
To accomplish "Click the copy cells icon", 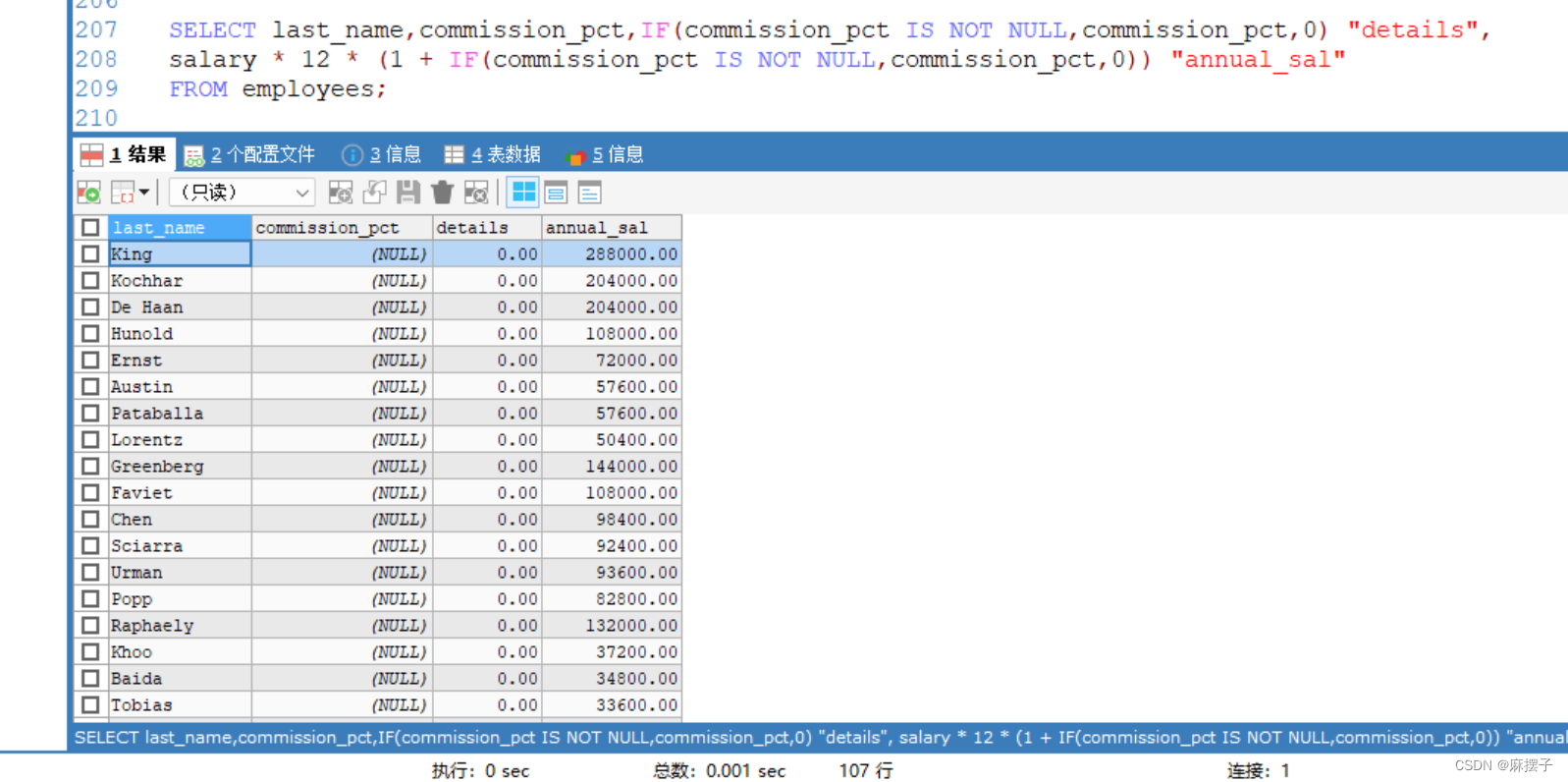I will [123, 192].
